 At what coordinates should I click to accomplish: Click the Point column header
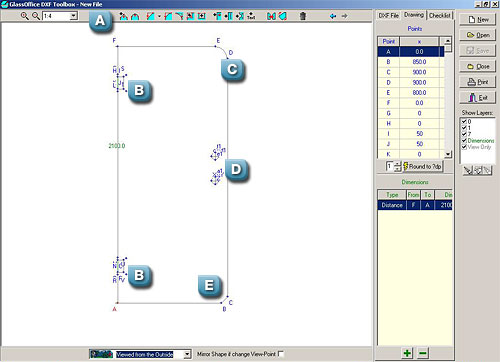click(388, 41)
